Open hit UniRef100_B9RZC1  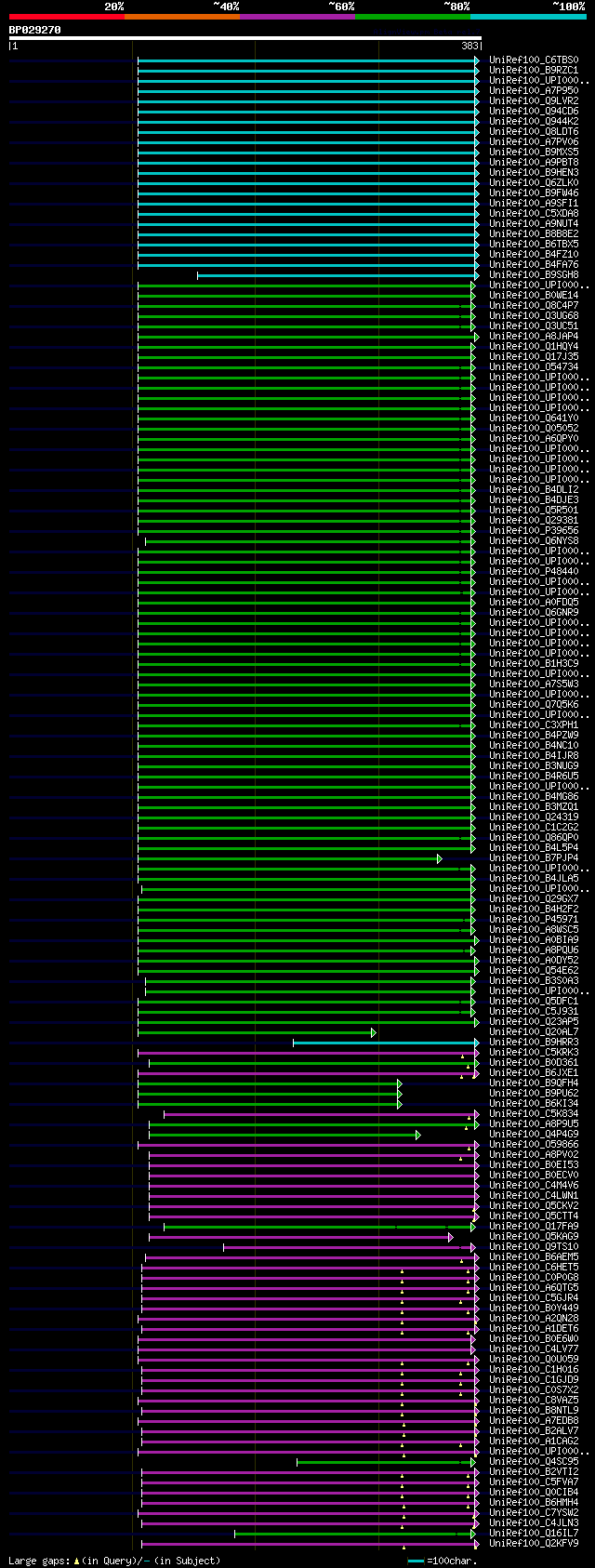(534, 71)
